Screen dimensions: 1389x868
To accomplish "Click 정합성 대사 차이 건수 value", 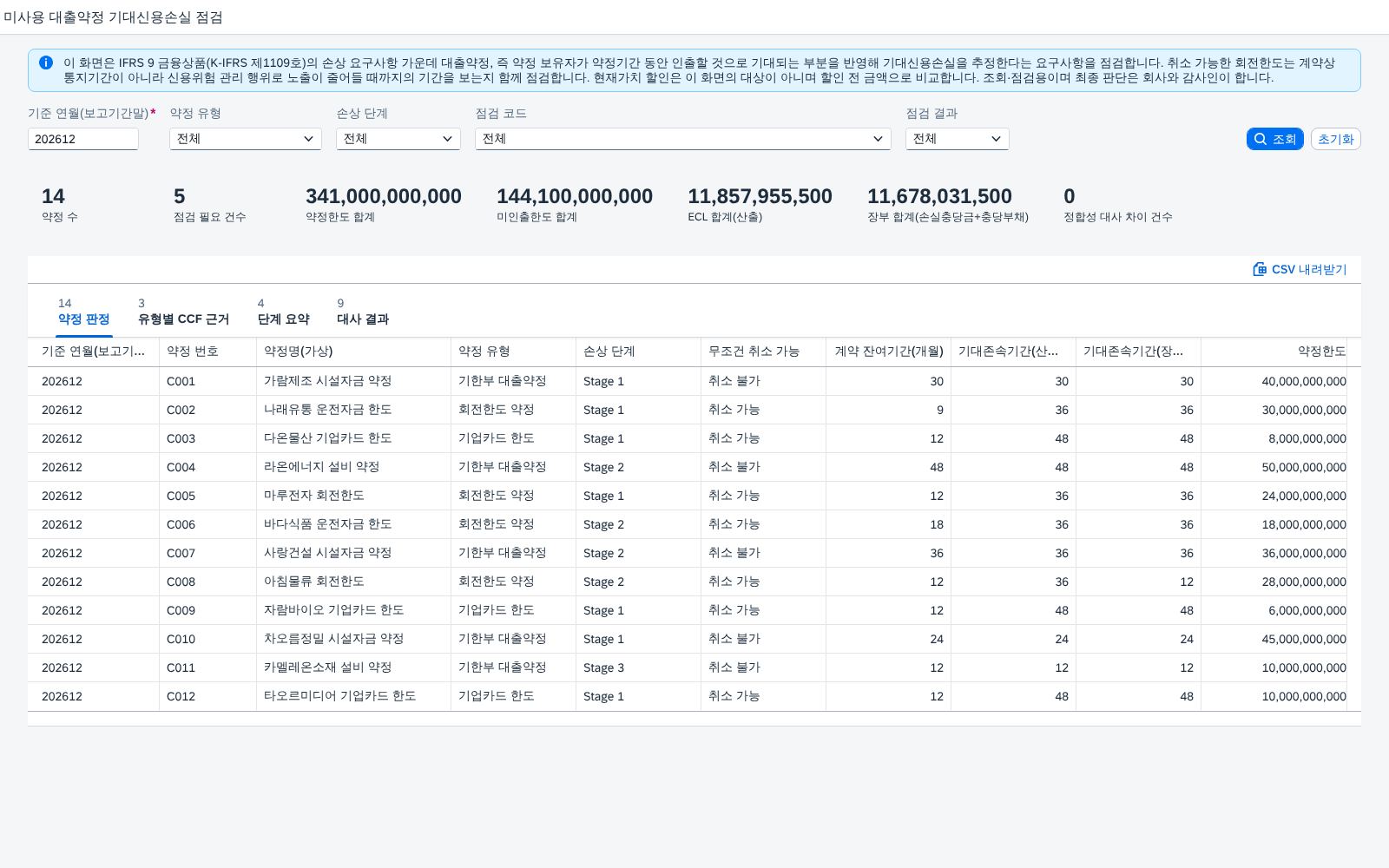I will [x=1070, y=196].
